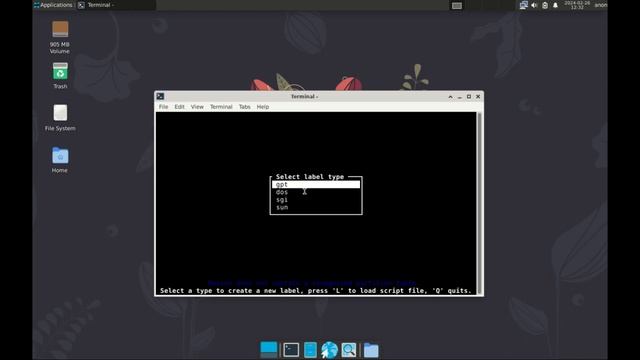The height and width of the screenshot is (360, 640).
Task: Open the File menu in Terminal
Action: 163,107
